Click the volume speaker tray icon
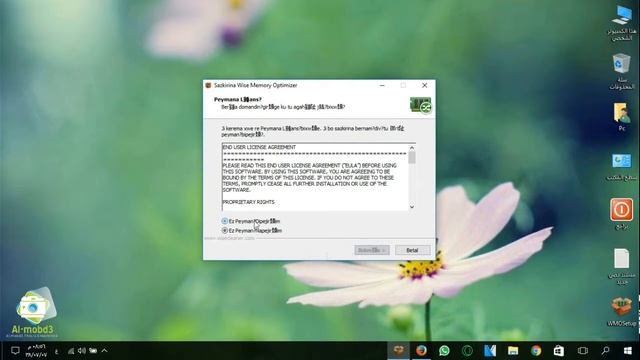Viewport: 640px width, 360px height. [82, 351]
